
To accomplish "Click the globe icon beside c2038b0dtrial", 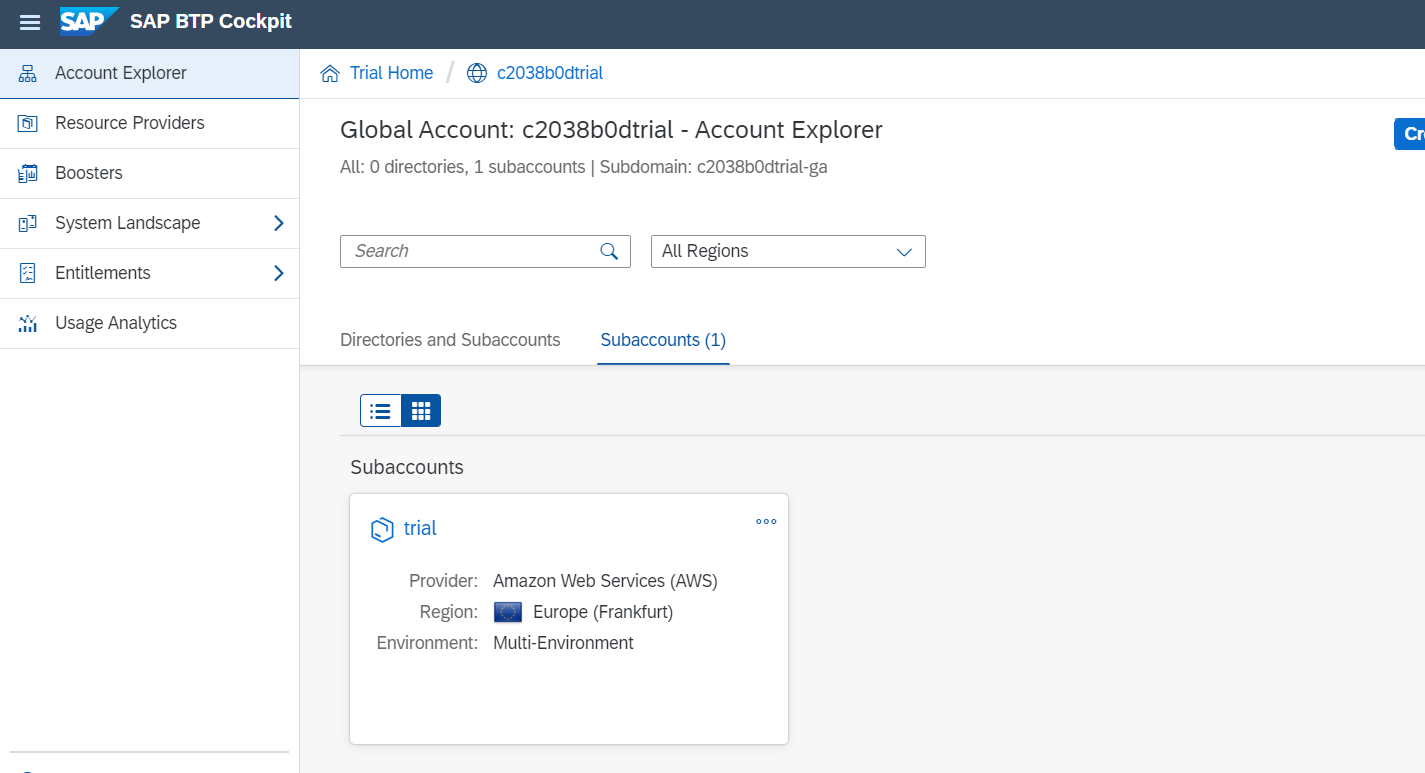I will pyautogui.click(x=477, y=74).
